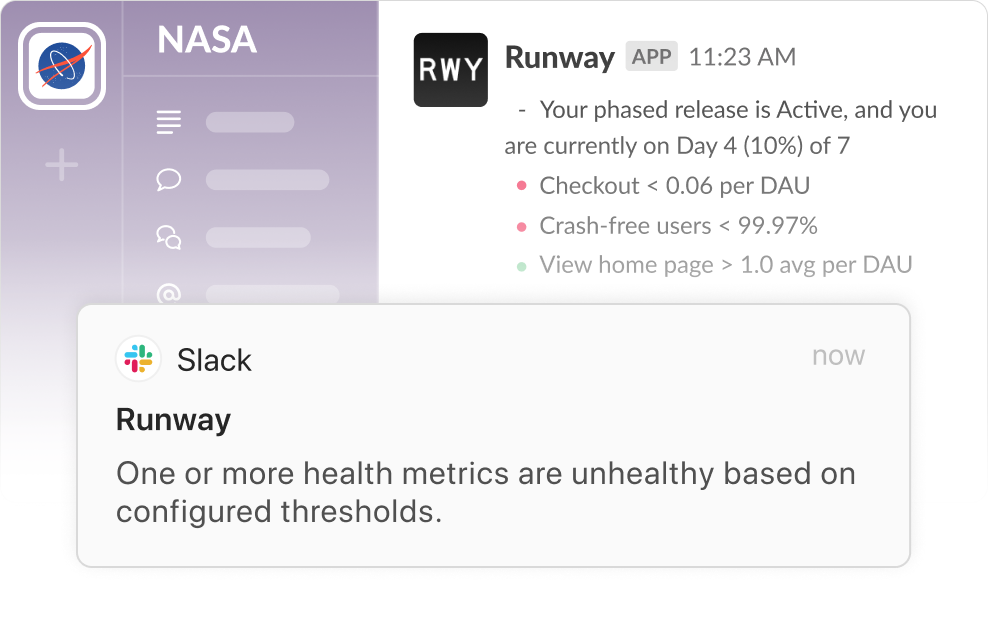The width and height of the screenshot is (988, 638).
Task: Open the single speech bubble sidebar icon
Action: pyautogui.click(x=169, y=180)
